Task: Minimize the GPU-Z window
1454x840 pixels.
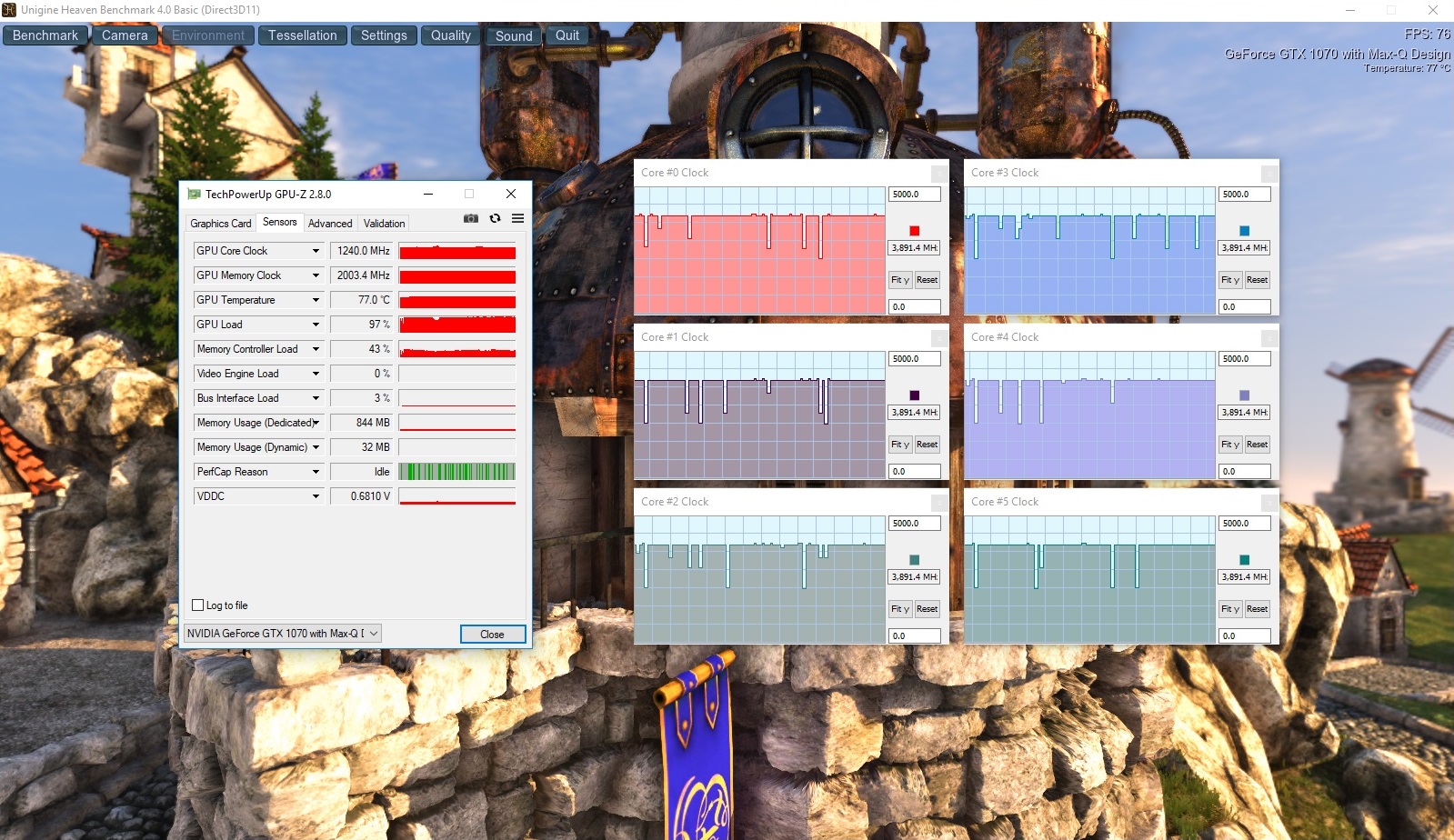Action: (x=428, y=194)
